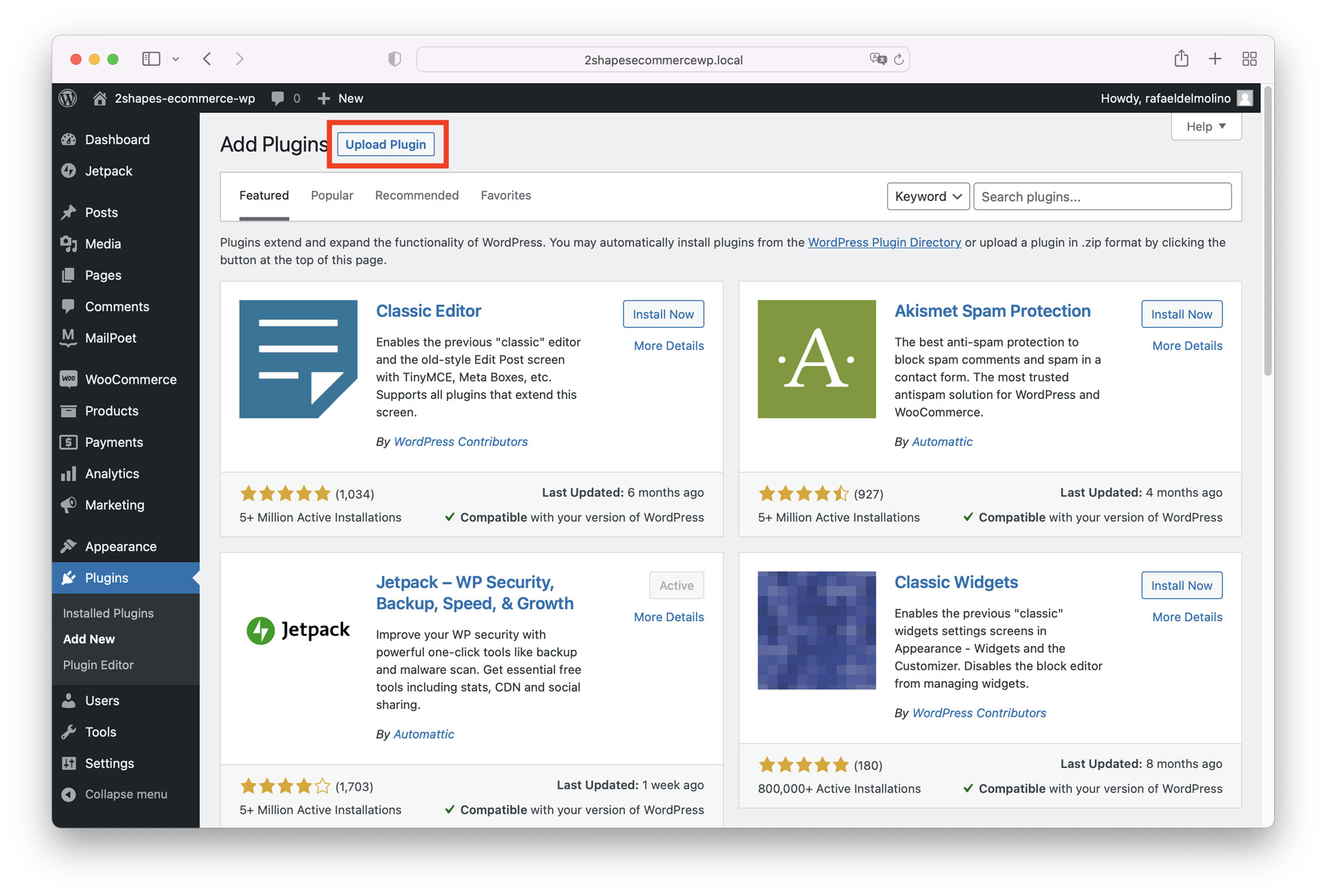Open More Details for Classic Editor
This screenshot has height=896, width=1326.
pos(669,346)
